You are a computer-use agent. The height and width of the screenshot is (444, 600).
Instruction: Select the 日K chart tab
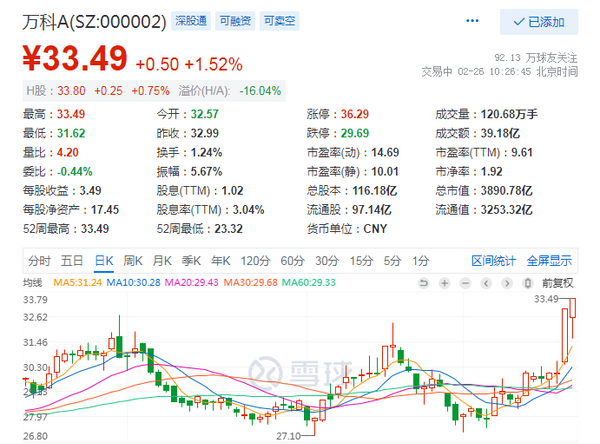tap(104, 261)
